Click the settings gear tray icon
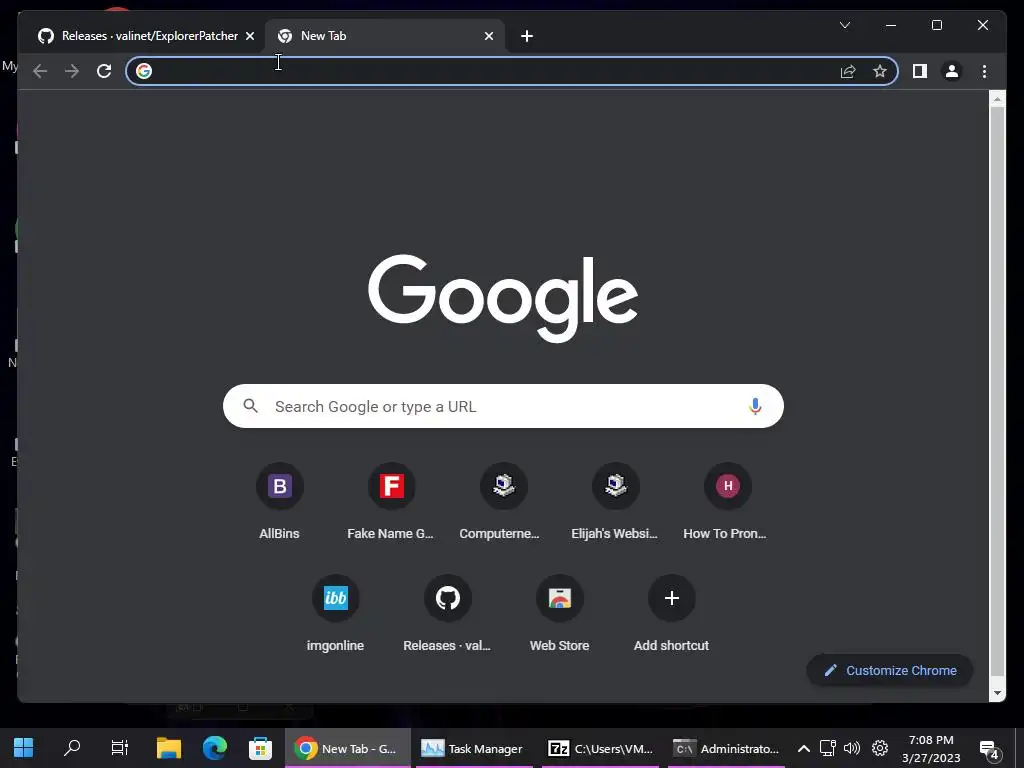 (x=880, y=748)
